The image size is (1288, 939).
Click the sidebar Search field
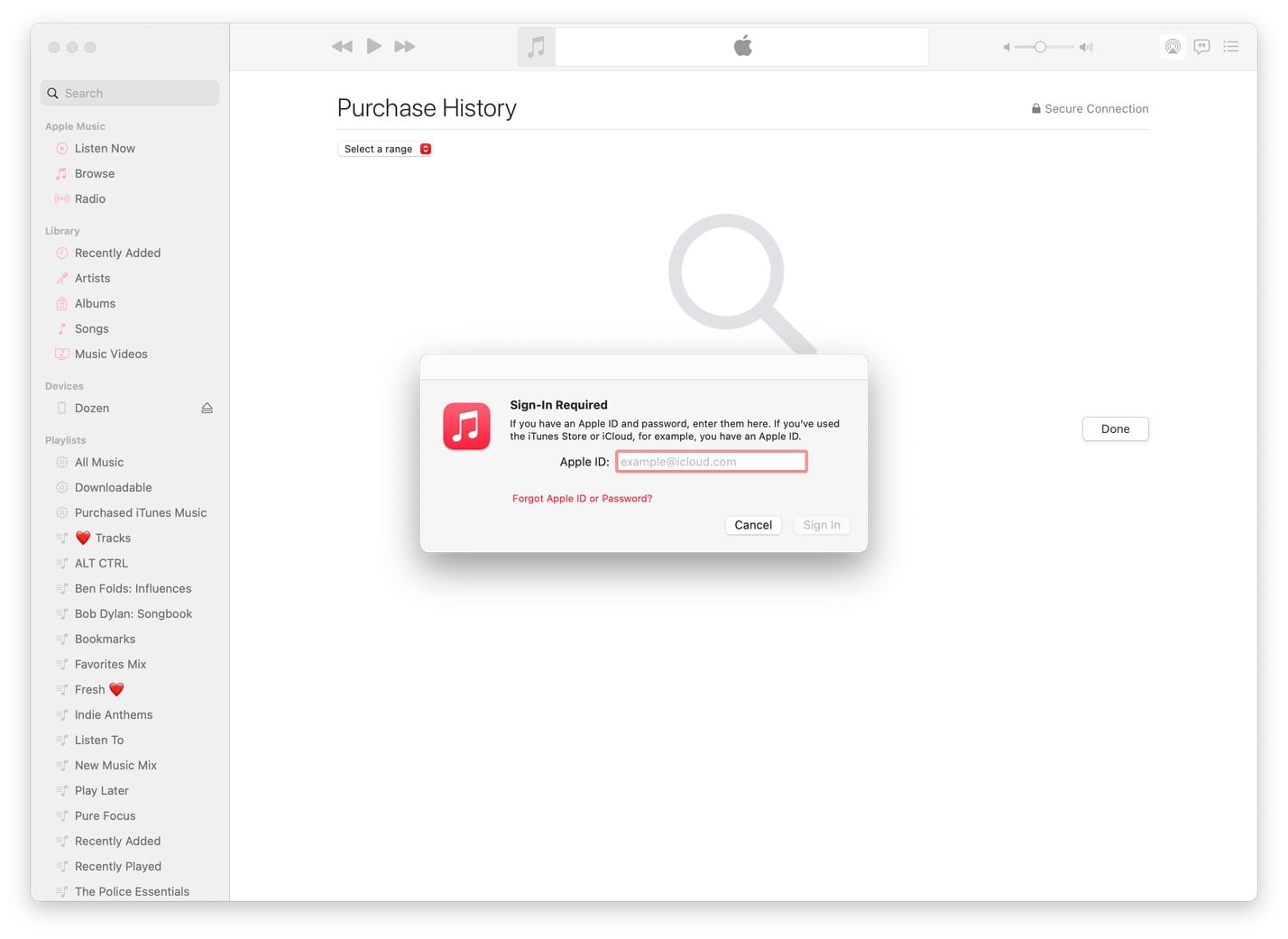pos(130,94)
